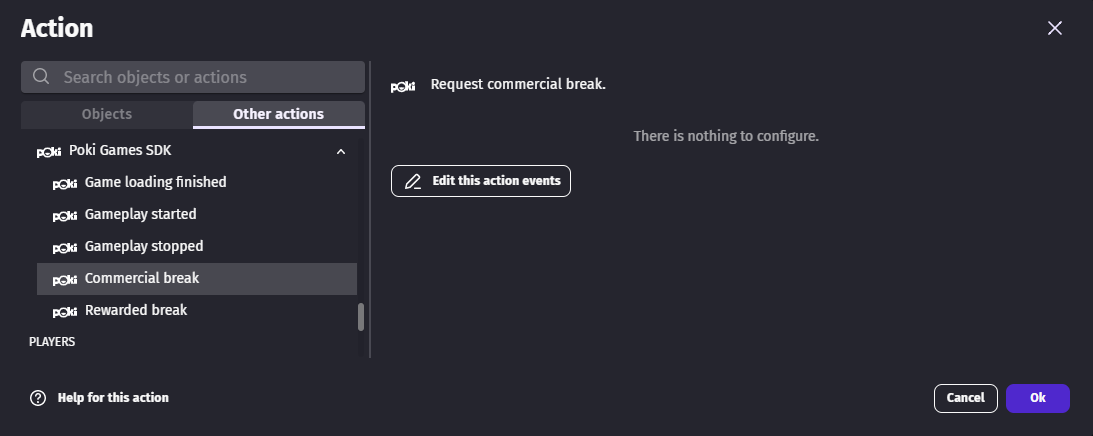The height and width of the screenshot is (436, 1093).
Task: Click Poki logo next to Request commercial break
Action: tap(403, 86)
